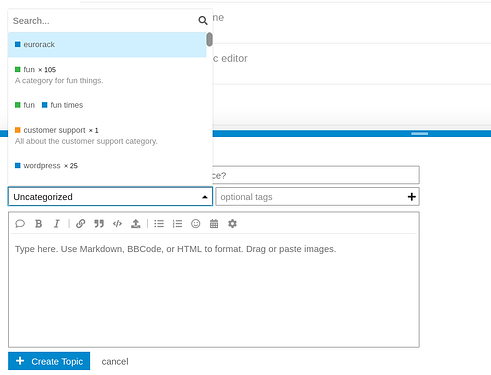The image size is (491, 375).
Task: Click the cancel link
Action: tap(115, 361)
